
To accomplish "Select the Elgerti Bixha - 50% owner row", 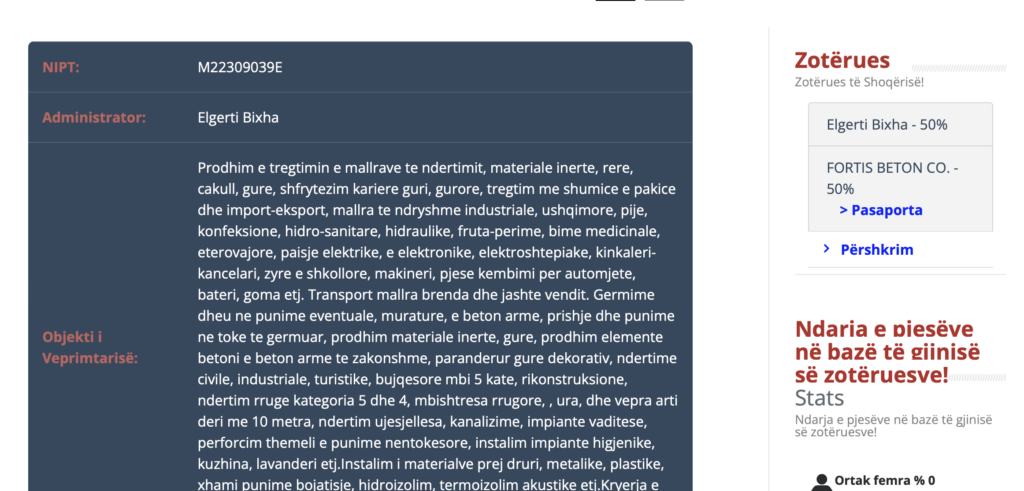I will 887,125.
